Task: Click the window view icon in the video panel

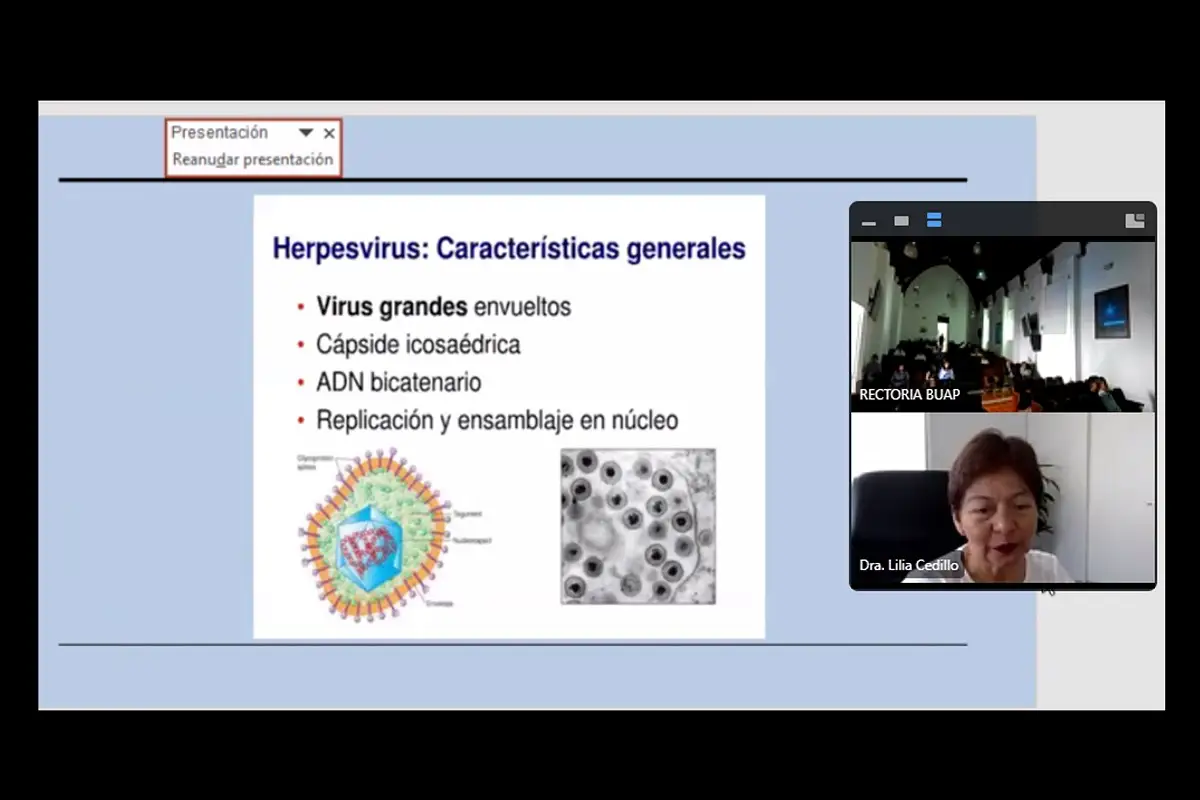Action: tap(901, 221)
